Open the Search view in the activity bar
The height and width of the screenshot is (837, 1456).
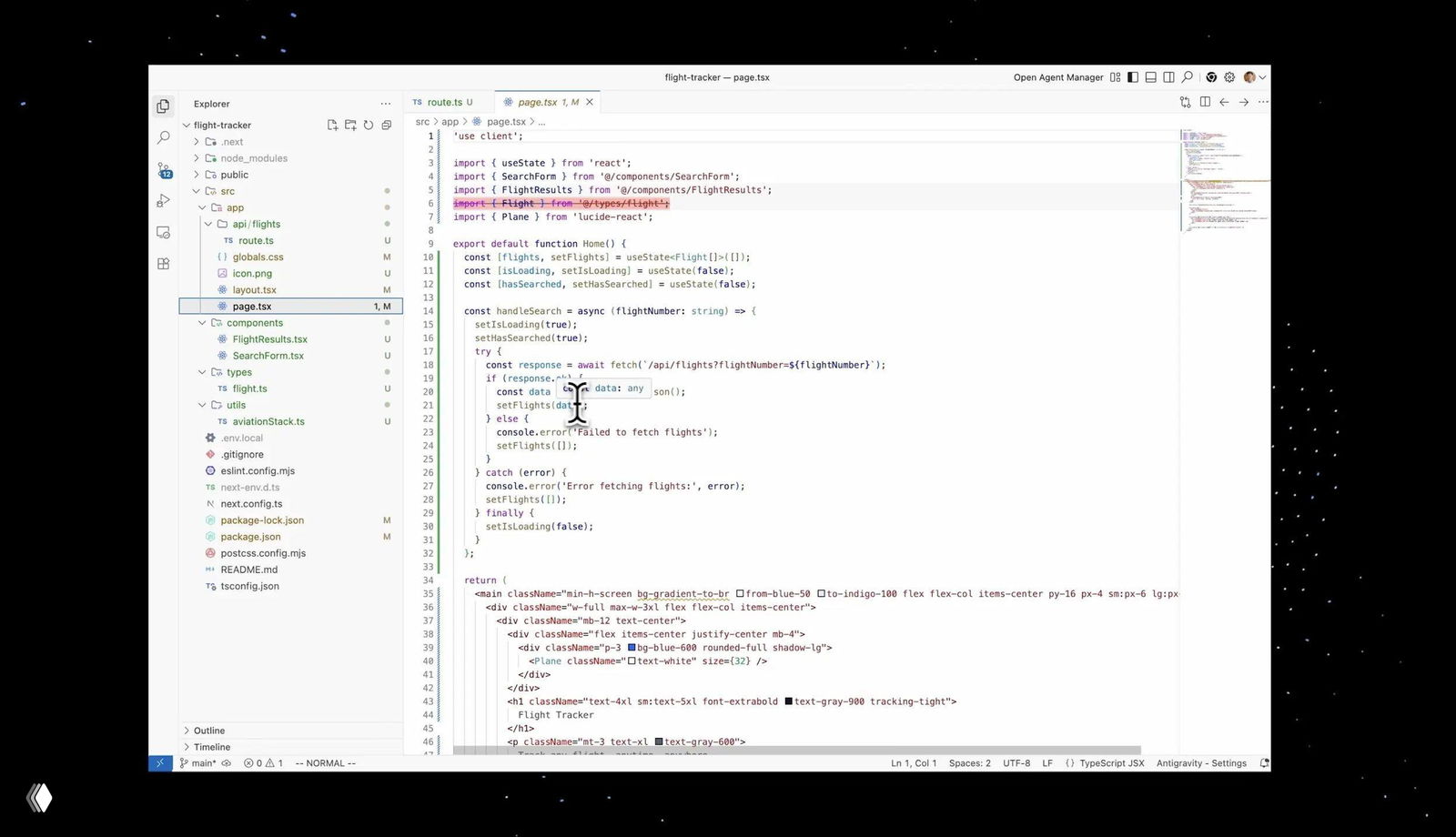click(x=164, y=137)
